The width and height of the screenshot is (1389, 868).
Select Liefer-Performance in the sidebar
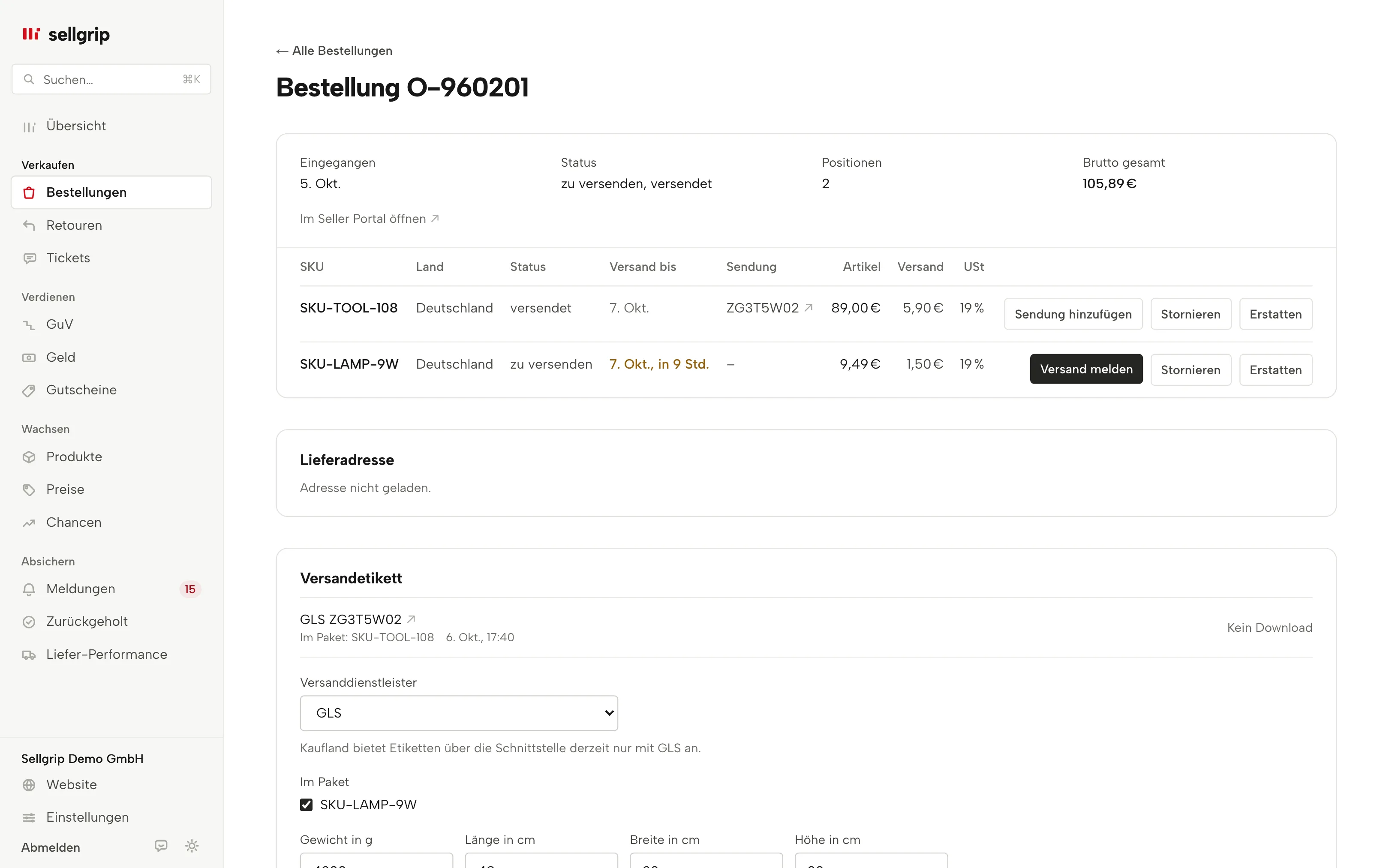pyautogui.click(x=111, y=655)
